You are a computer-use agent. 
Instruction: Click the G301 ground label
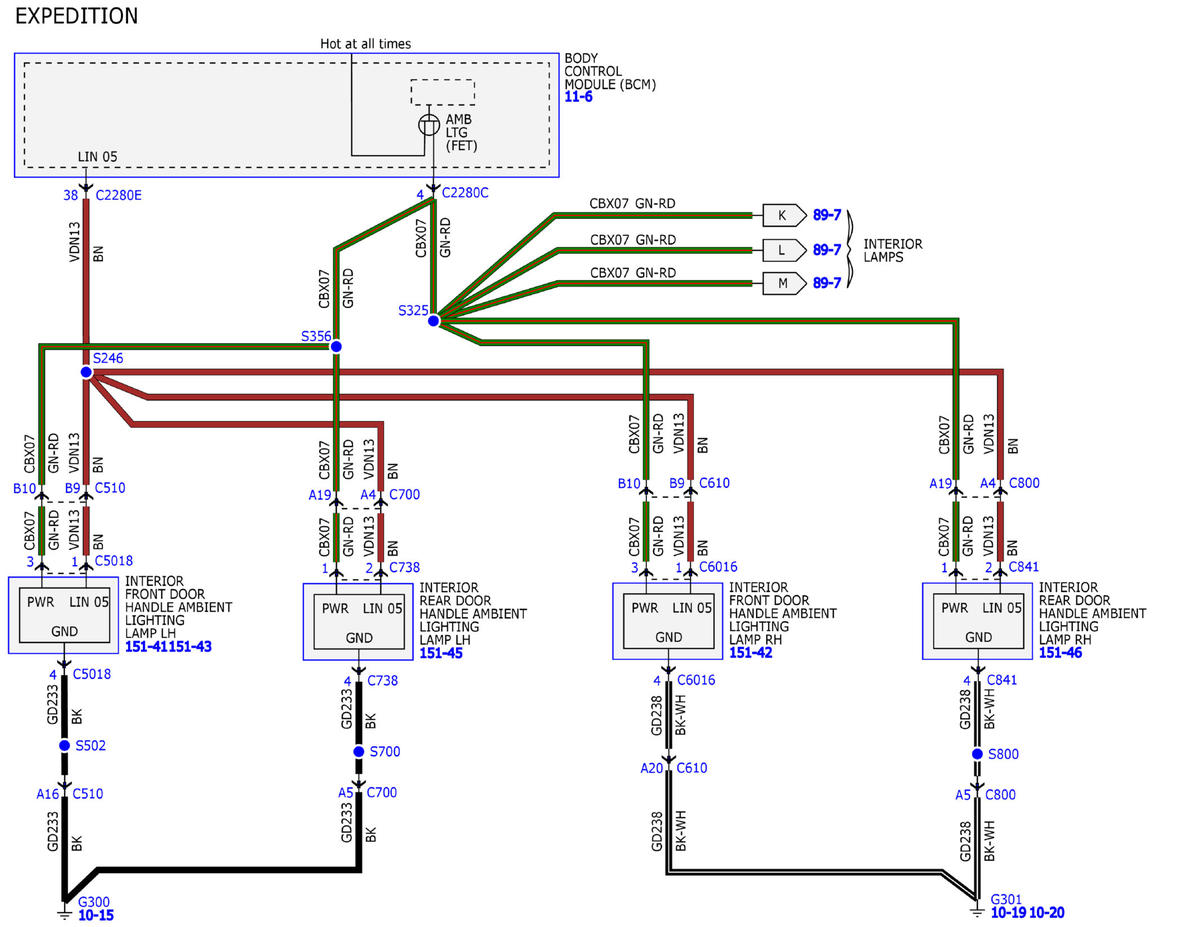click(x=1006, y=900)
